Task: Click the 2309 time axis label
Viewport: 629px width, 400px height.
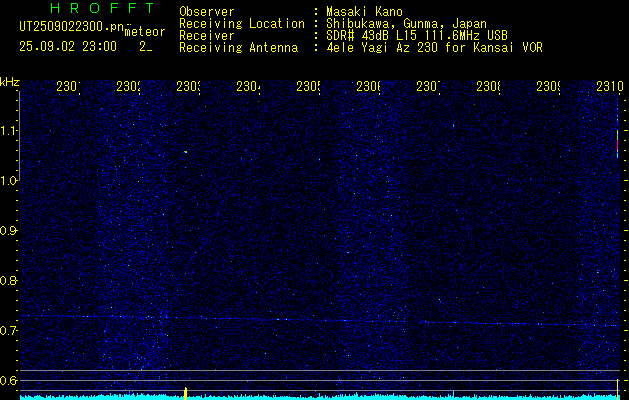Action: point(548,86)
